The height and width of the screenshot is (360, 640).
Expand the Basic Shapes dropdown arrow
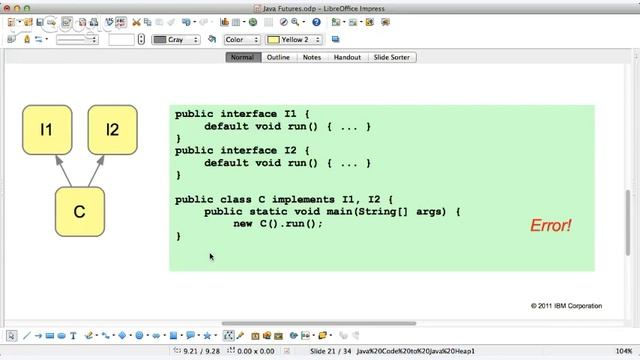[x=131, y=336]
